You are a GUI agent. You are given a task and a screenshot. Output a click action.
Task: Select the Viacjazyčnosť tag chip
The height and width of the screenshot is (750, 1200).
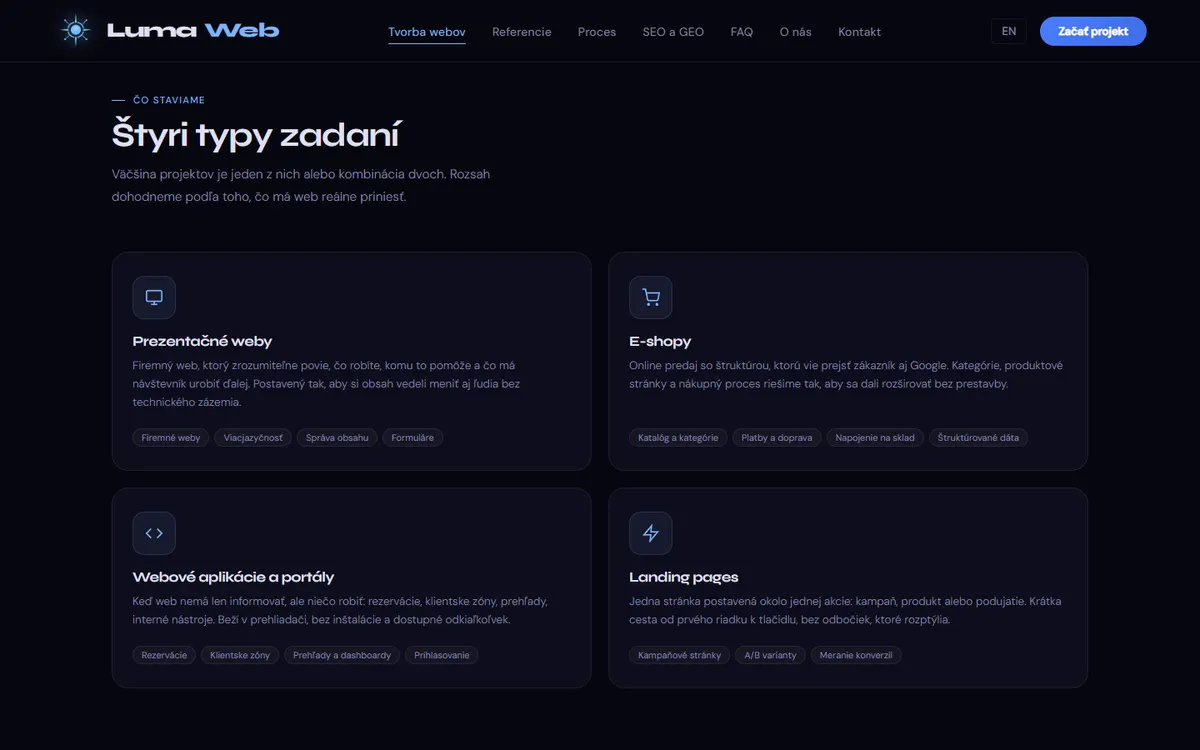point(253,438)
